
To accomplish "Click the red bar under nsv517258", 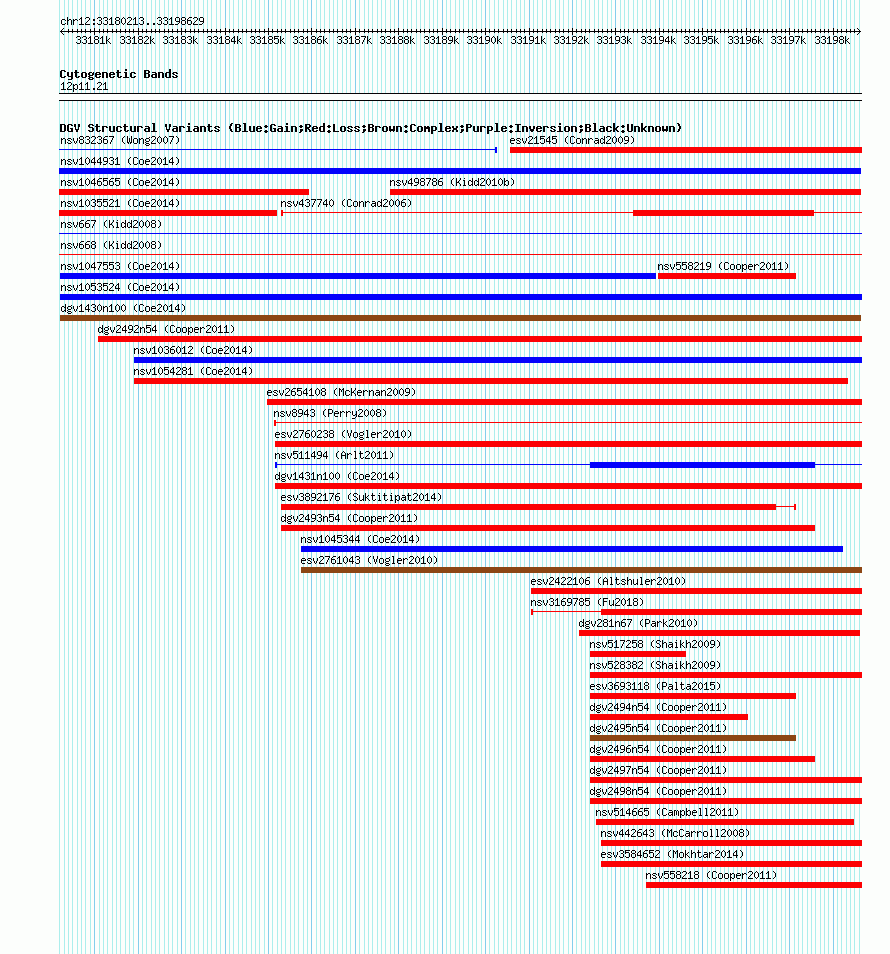I will pos(638,654).
